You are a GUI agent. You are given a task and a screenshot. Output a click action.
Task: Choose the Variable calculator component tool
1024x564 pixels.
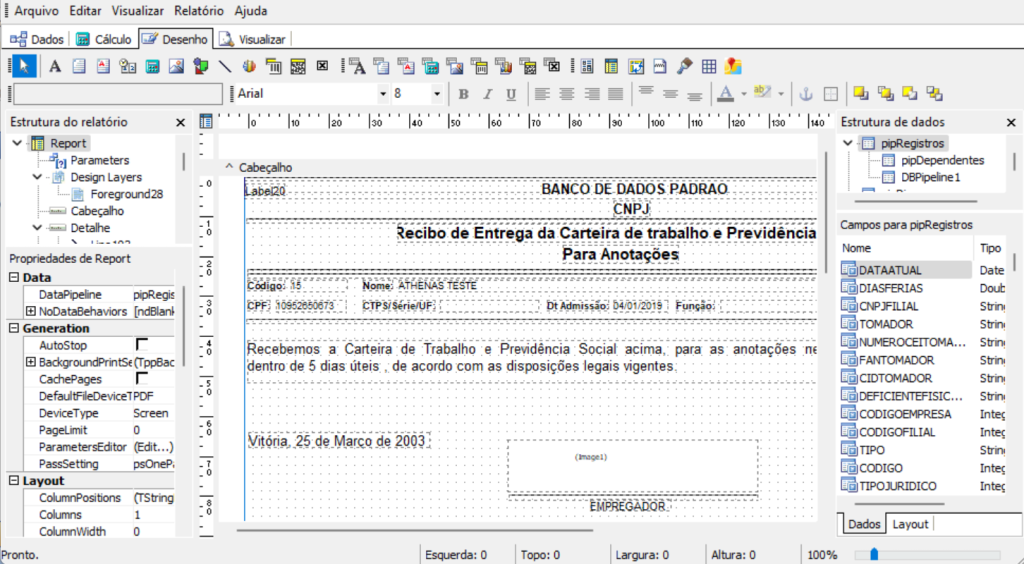152,66
